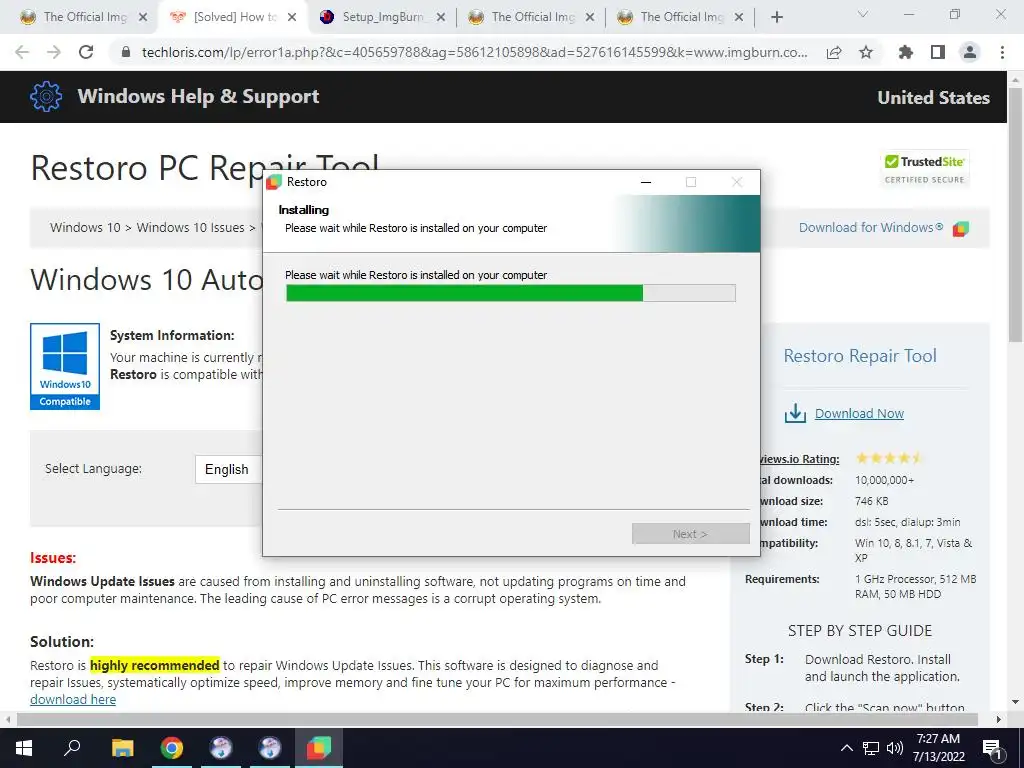The width and height of the screenshot is (1024, 768).
Task: Switch to the first Official ImgBurn tab
Action: click(85, 18)
